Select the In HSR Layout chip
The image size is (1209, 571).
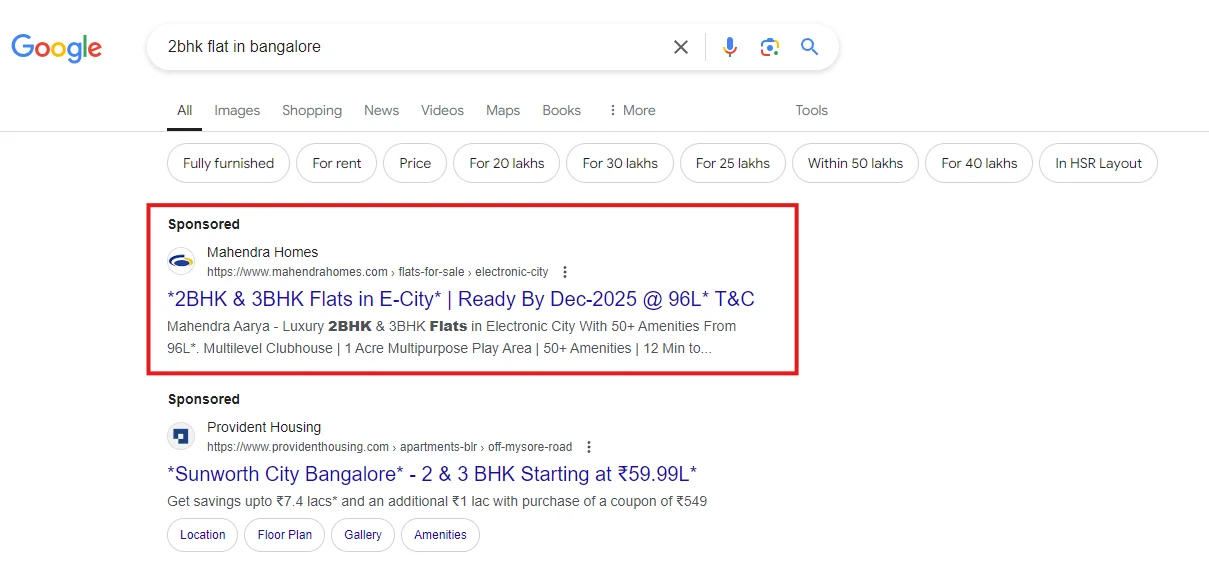(1098, 163)
